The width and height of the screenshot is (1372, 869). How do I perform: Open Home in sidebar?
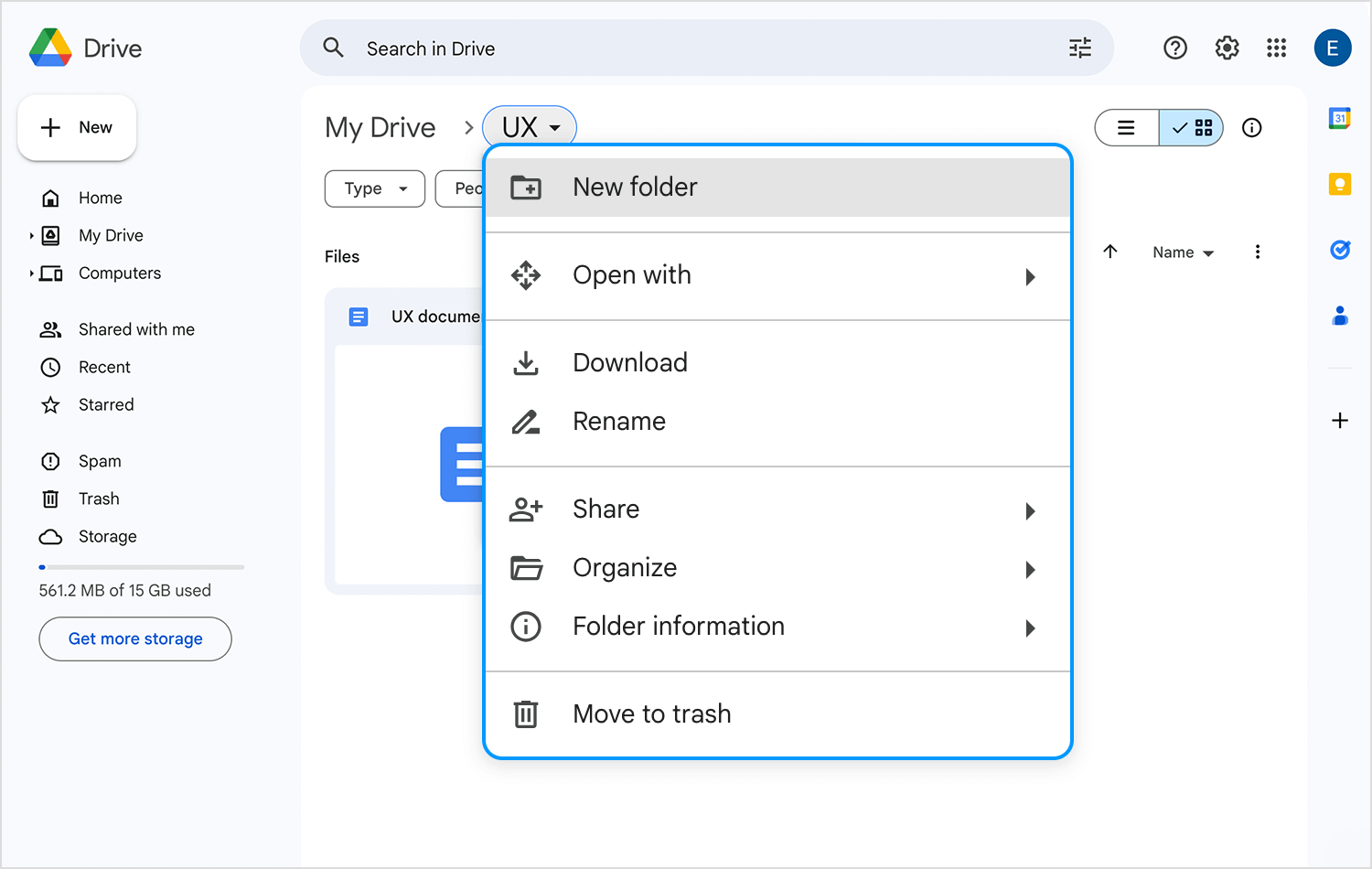(x=101, y=198)
